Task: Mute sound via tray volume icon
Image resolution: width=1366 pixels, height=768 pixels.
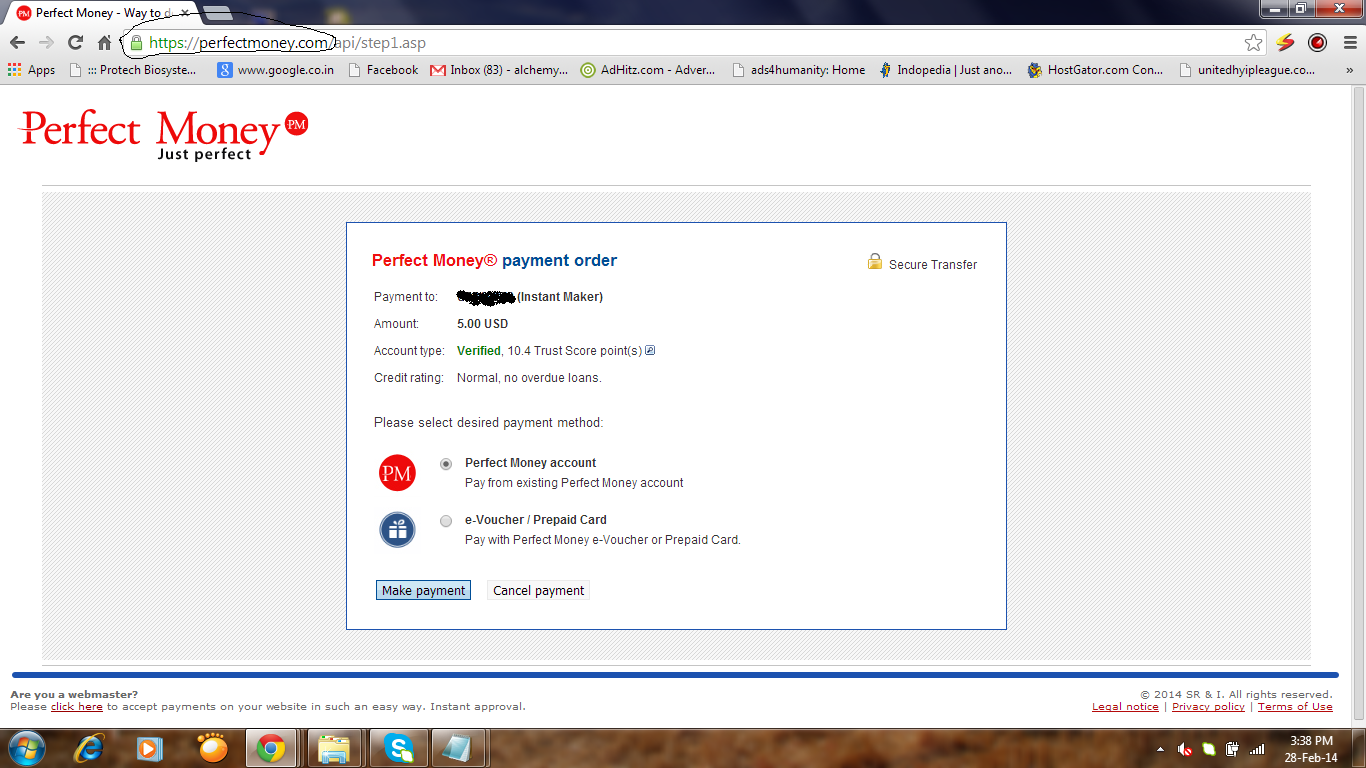Action: click(x=1184, y=749)
